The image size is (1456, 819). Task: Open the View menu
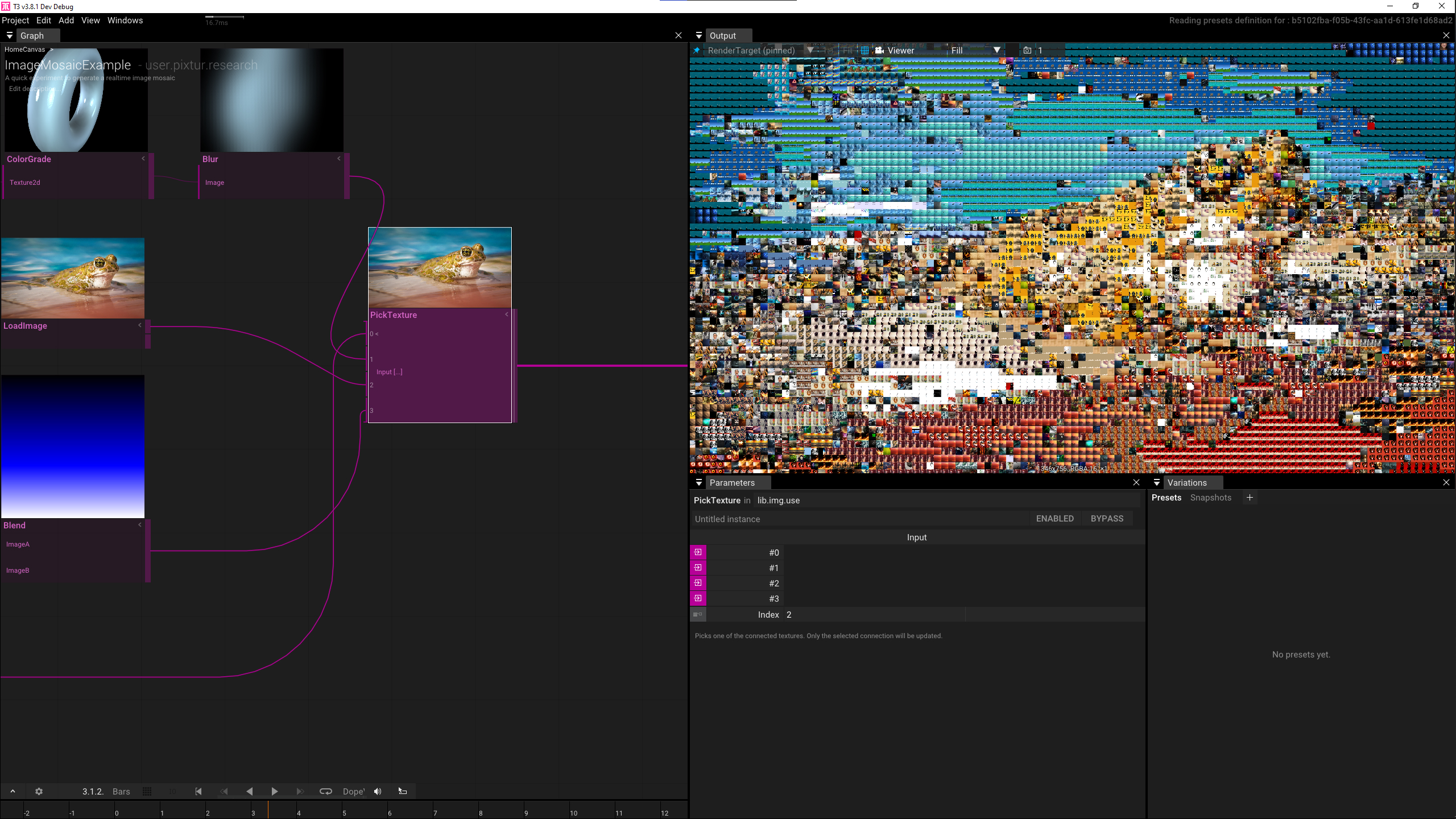click(x=90, y=20)
